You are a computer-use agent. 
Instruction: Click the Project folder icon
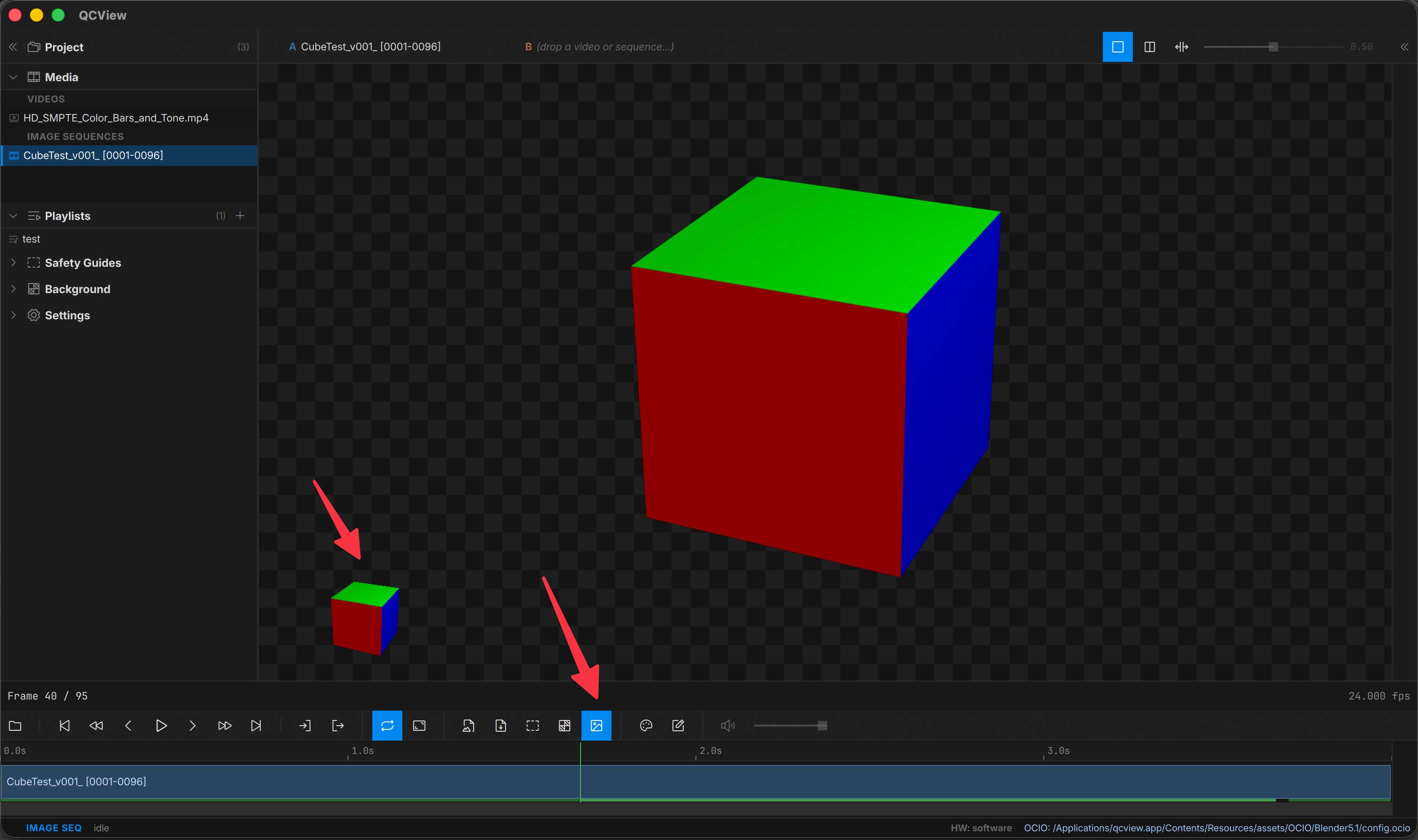[x=34, y=47]
